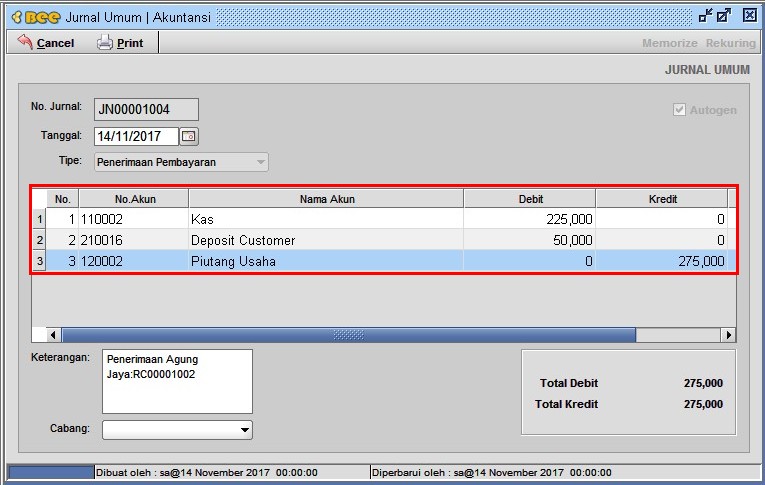Select row header 3 of the table
The image size is (765, 485).
click(x=40, y=261)
